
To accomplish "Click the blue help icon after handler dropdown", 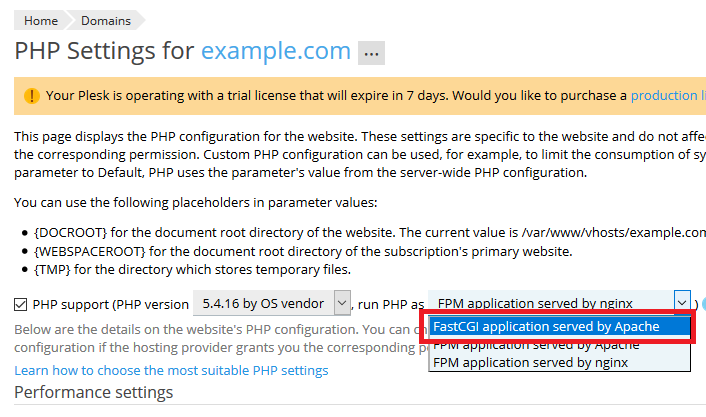I will 703,303.
